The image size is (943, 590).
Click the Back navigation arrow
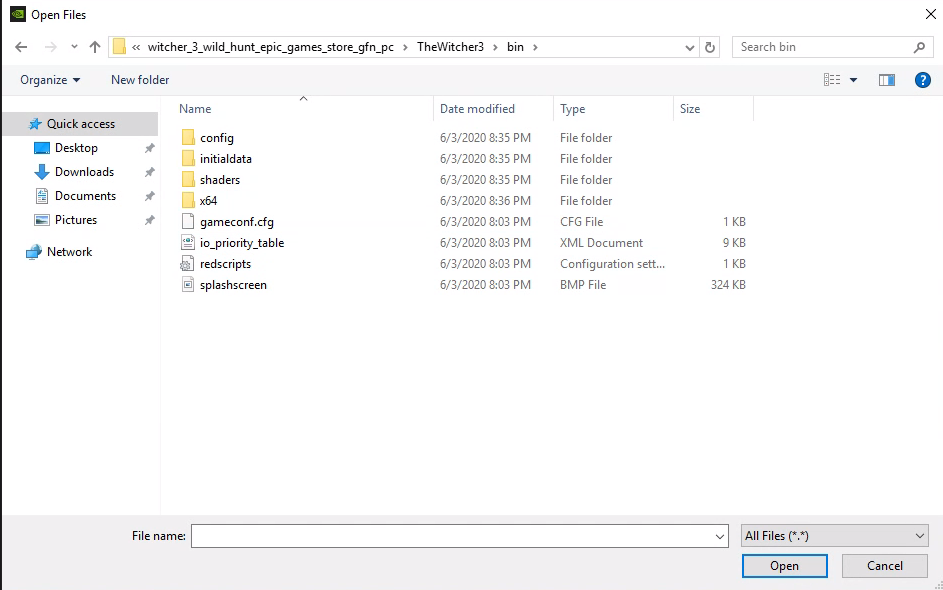pos(21,47)
